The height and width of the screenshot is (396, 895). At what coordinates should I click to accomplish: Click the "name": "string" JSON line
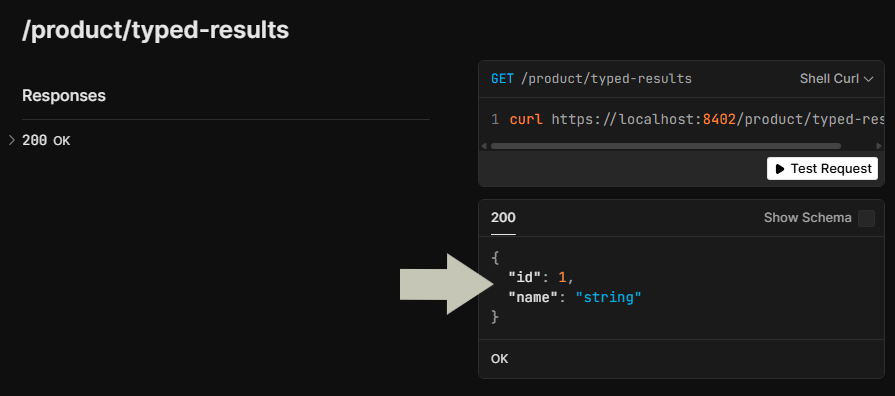(575, 297)
